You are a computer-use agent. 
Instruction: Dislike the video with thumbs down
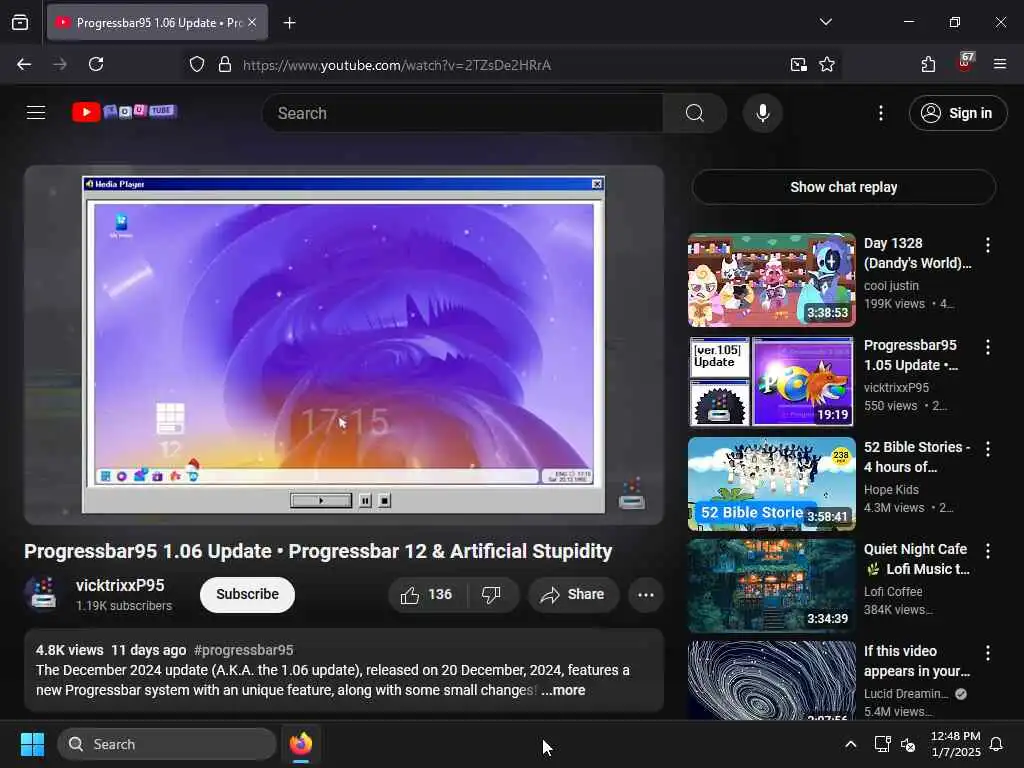click(x=492, y=594)
